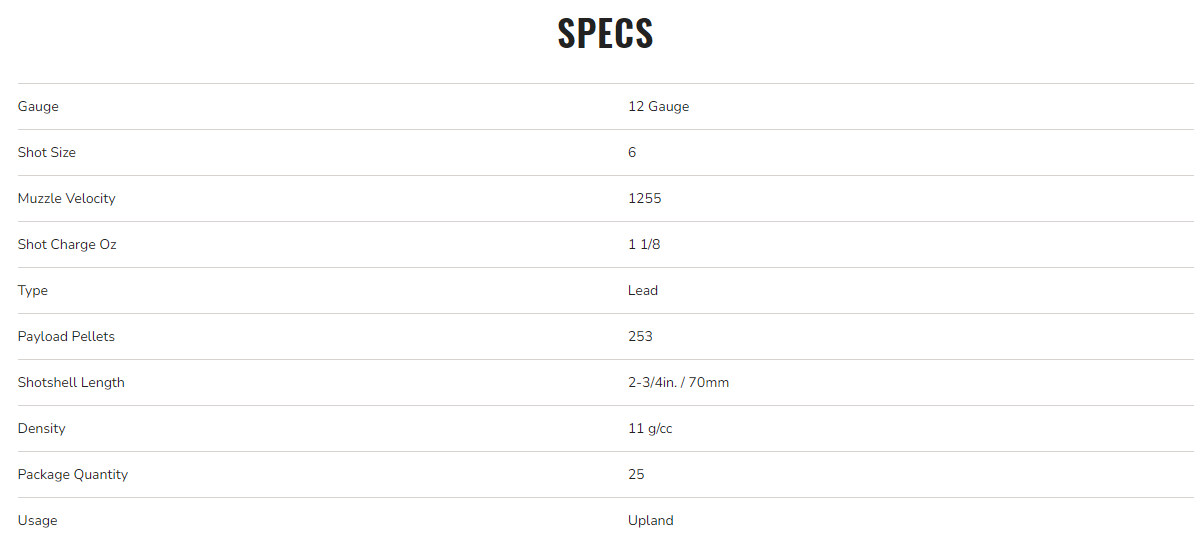Click the Gauge label
1202x541 pixels.
(38, 107)
